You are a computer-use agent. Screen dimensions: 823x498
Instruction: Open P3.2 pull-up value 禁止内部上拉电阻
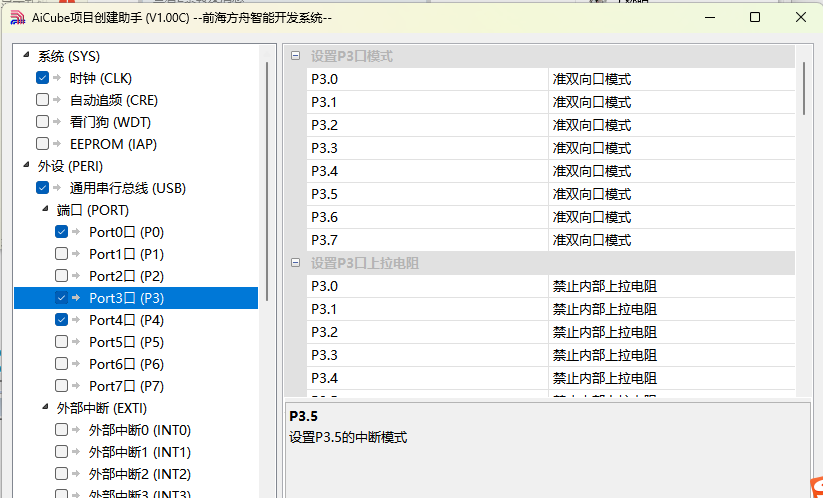[x=672, y=332]
